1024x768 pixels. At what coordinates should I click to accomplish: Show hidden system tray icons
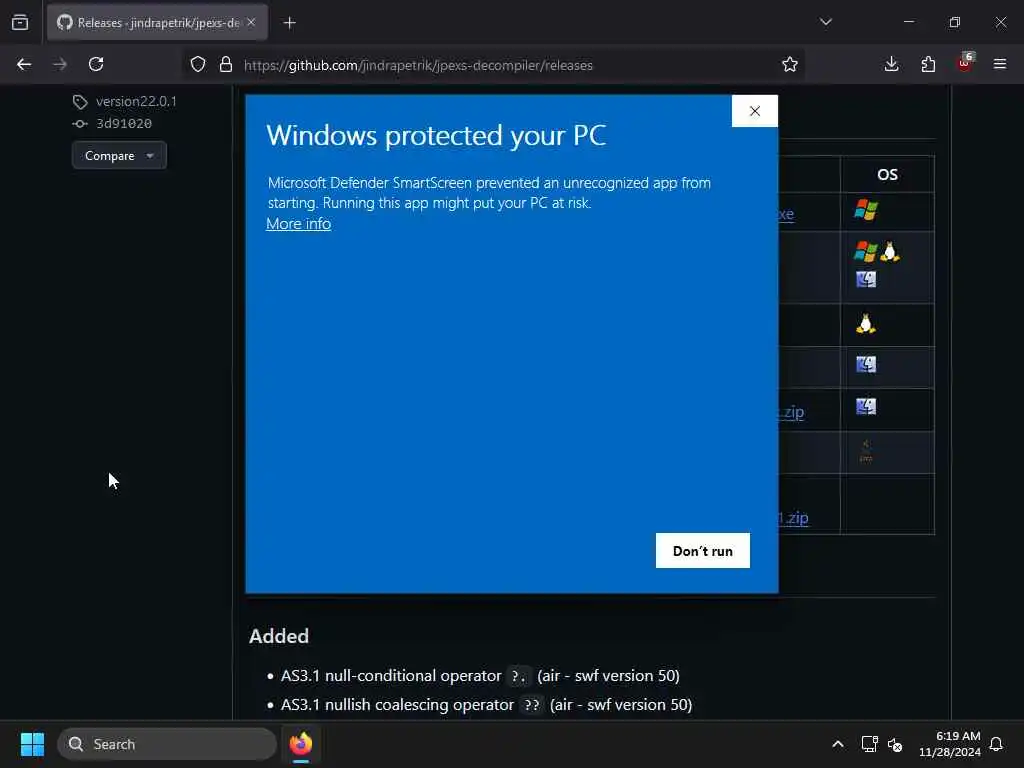click(x=838, y=744)
